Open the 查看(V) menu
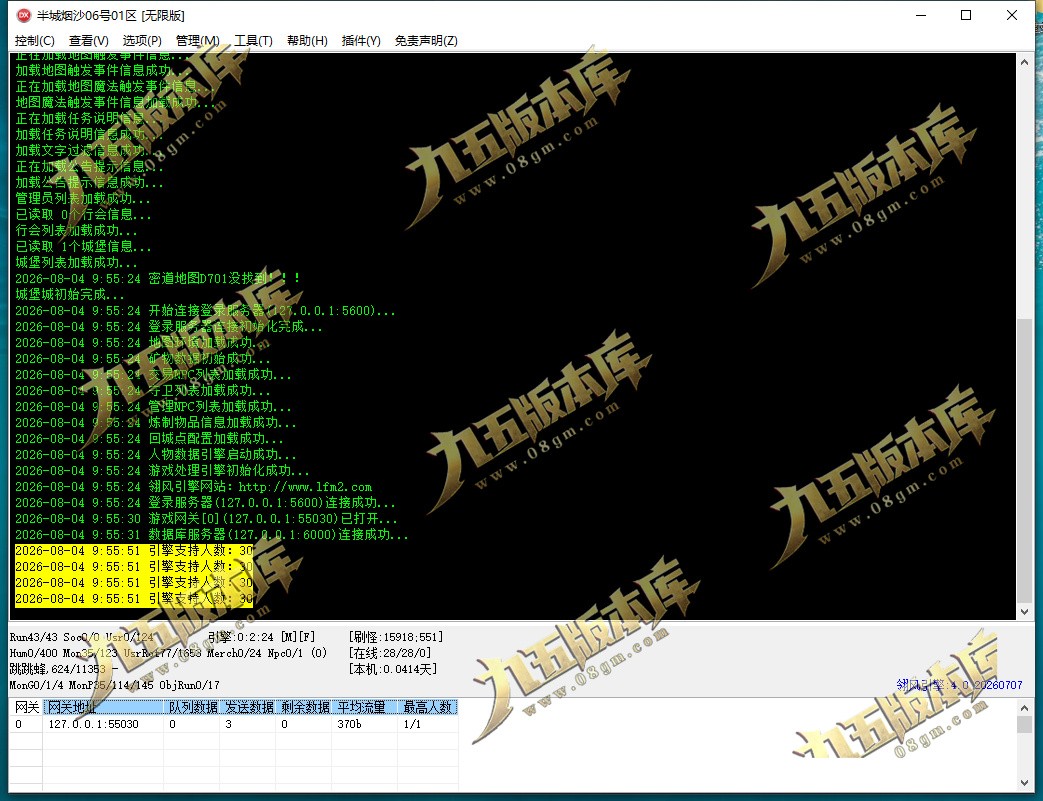 (88, 41)
